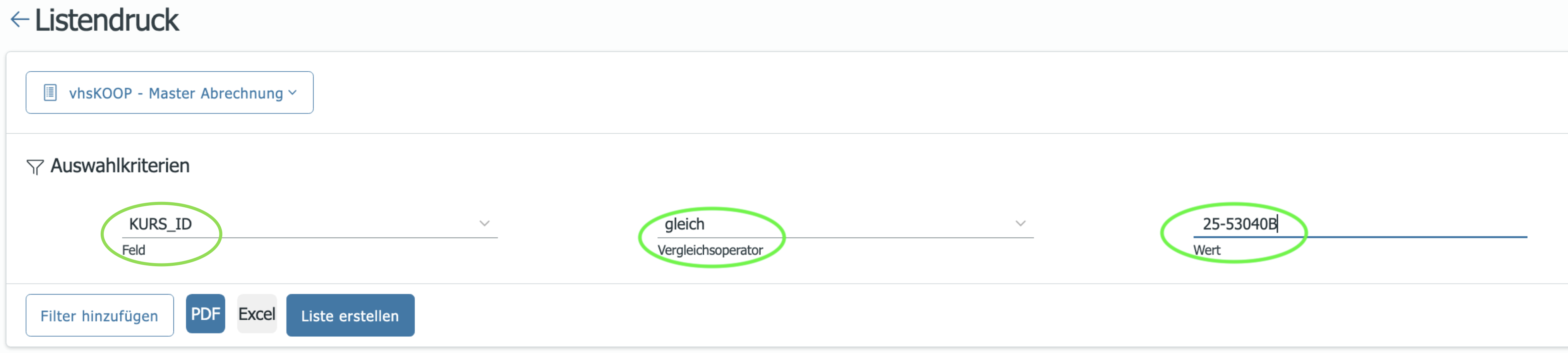Select Excel output format
Screen dimensions: 1568x353
257,314
